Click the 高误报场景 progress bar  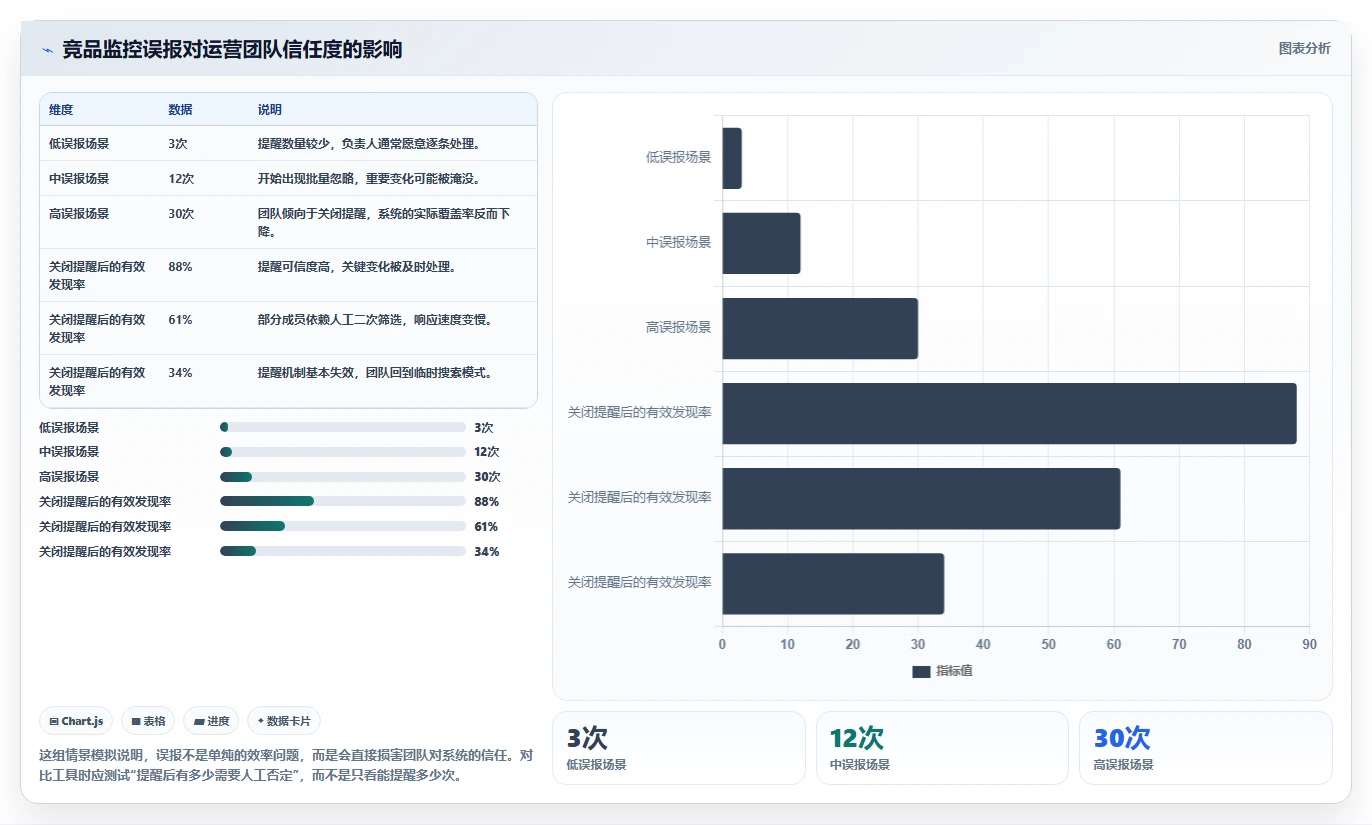343,477
